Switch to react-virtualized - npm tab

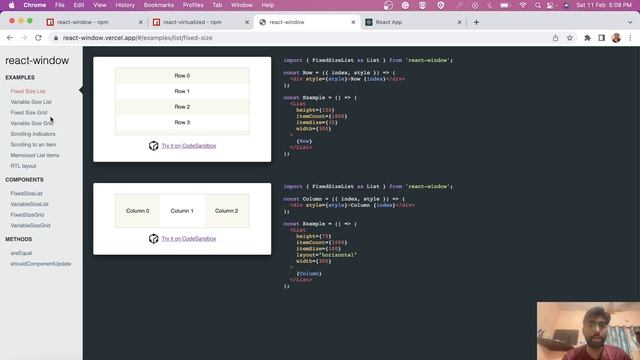coord(200,22)
